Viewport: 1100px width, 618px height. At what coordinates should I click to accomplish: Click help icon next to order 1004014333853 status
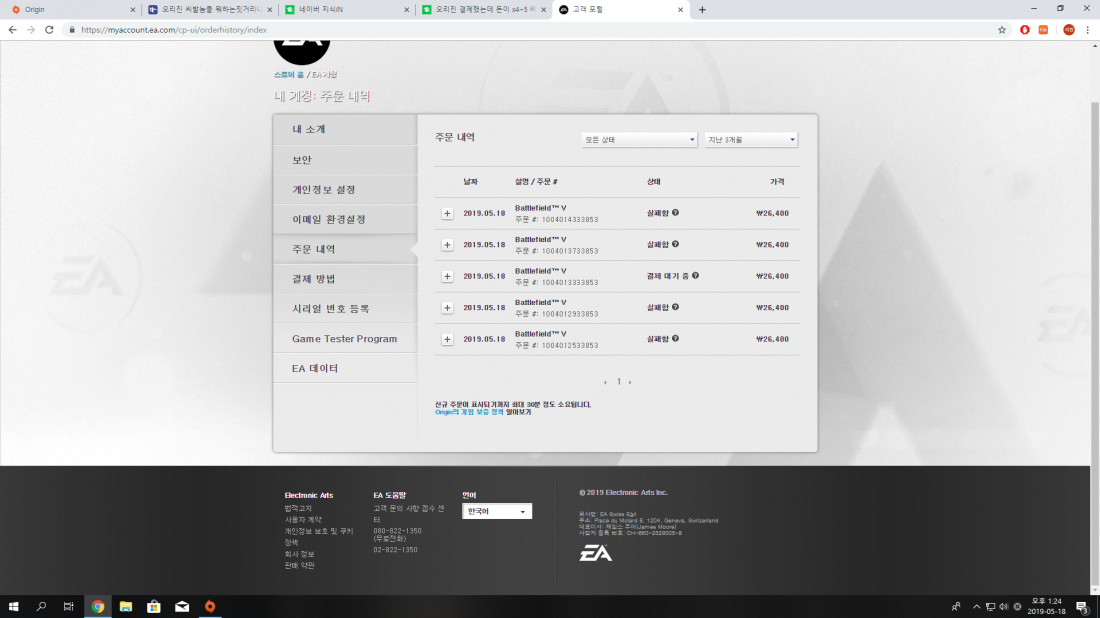coord(676,213)
